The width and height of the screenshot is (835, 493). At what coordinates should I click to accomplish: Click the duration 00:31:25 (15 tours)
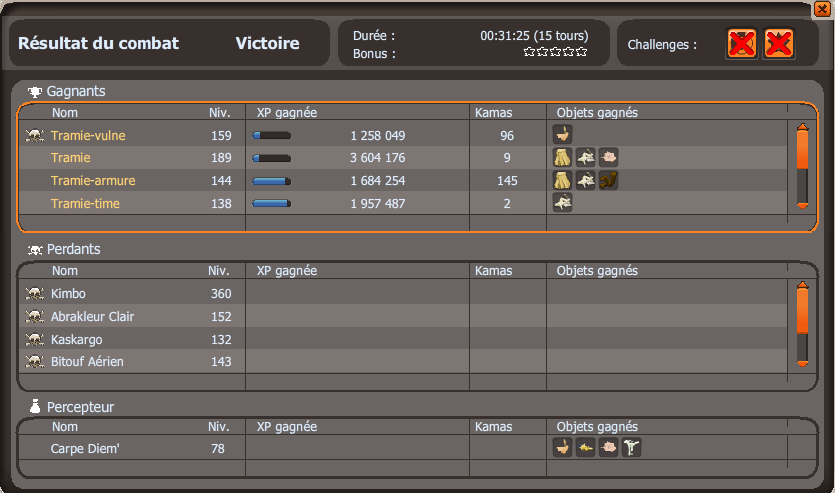pyautogui.click(x=534, y=36)
